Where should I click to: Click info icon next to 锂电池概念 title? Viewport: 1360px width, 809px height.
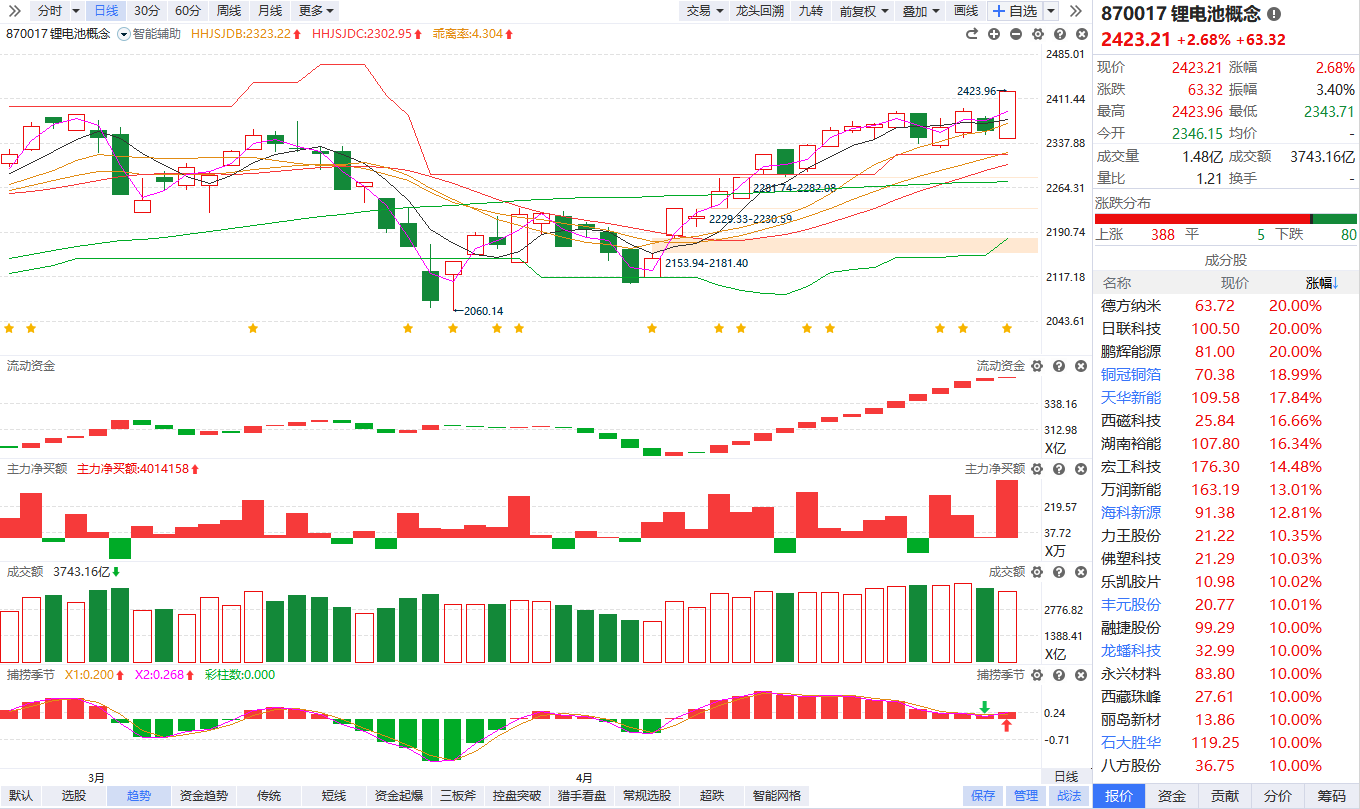pyautogui.click(x=1273, y=14)
